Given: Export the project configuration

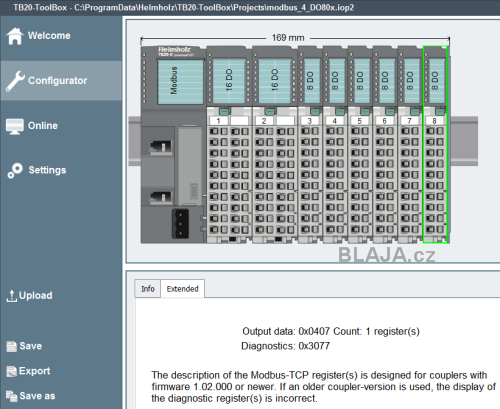Looking at the screenshot, I should pos(34,371).
